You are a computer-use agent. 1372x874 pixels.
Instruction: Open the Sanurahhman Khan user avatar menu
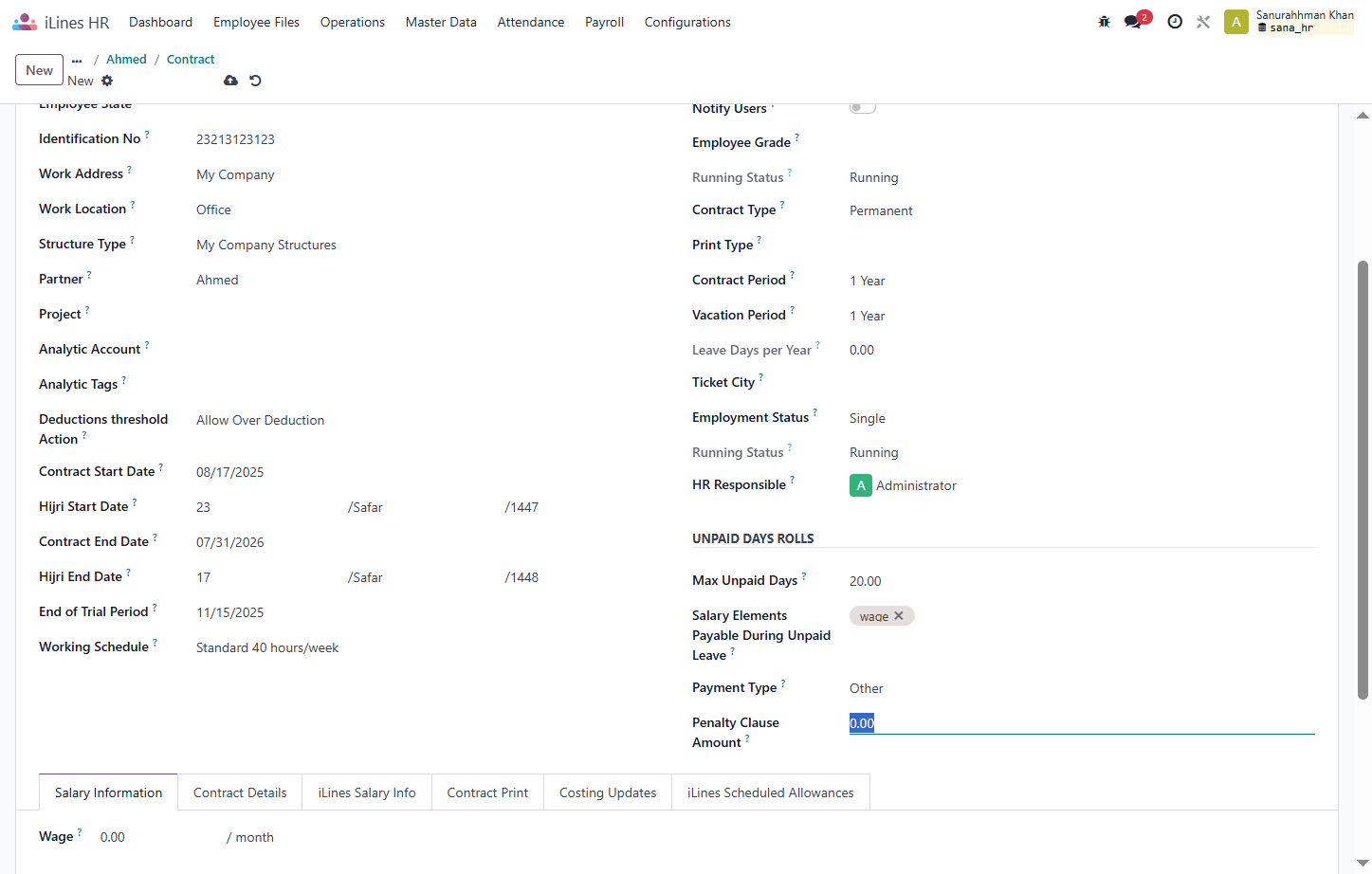pos(1236,22)
